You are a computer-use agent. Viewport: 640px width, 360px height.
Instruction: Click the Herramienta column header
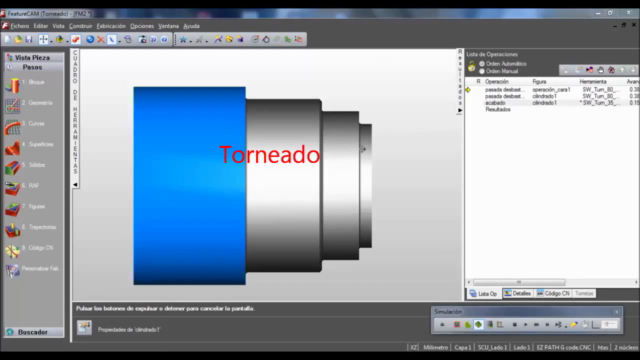593,82
